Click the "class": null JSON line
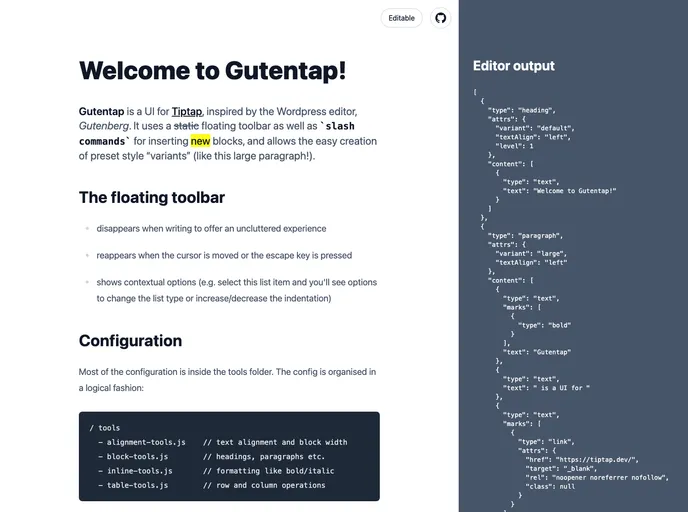688x512 pixels. [x=550, y=487]
